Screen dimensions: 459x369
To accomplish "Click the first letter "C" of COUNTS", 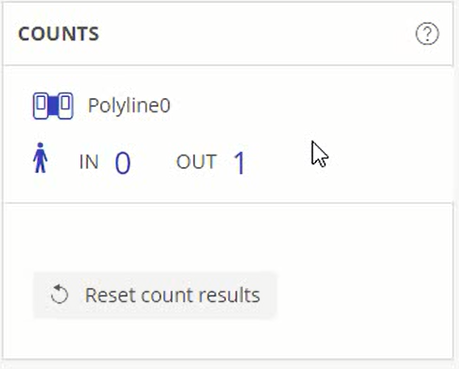I will point(25,34).
